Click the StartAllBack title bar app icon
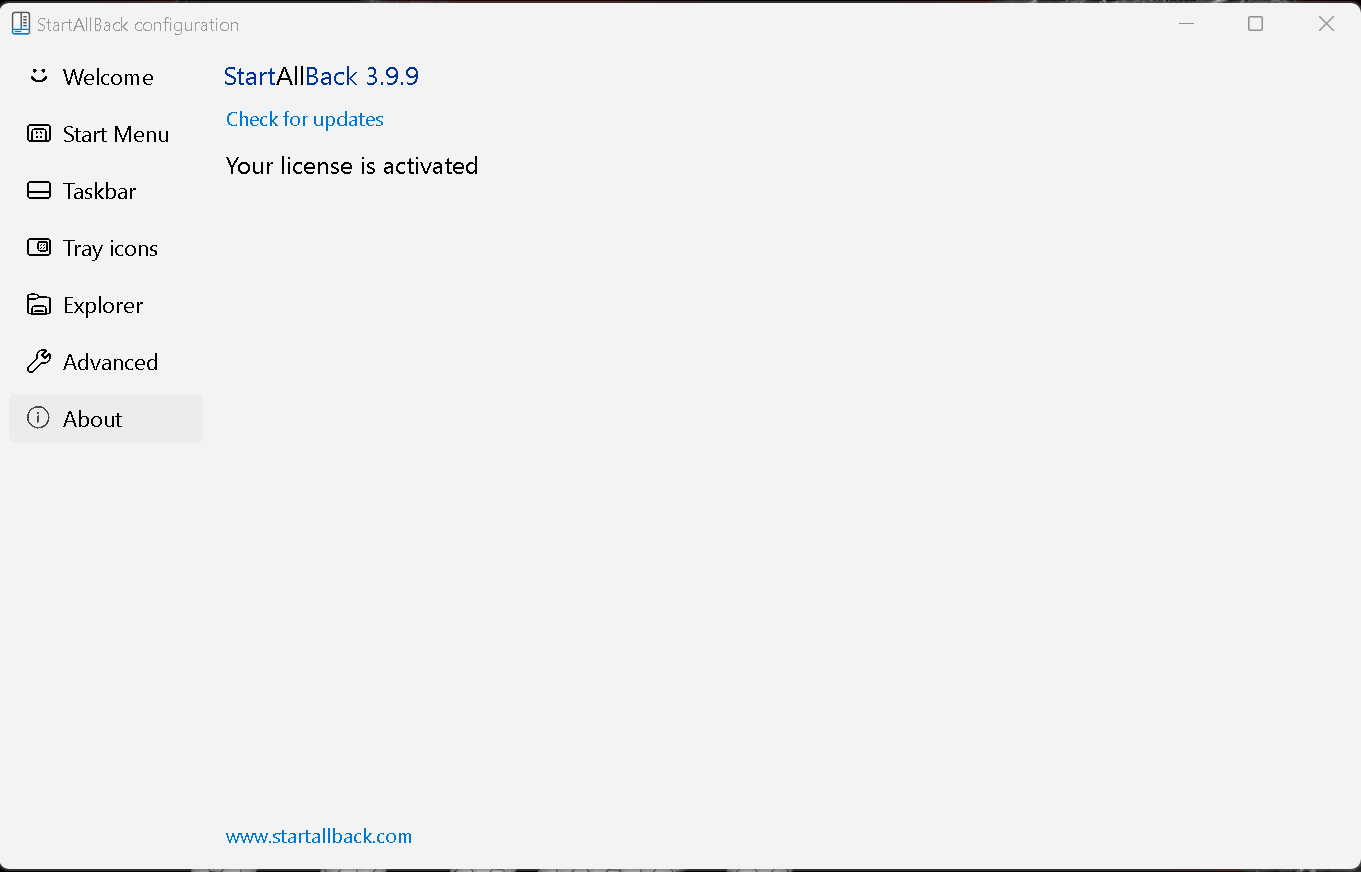This screenshot has height=872, width=1361. (21, 24)
